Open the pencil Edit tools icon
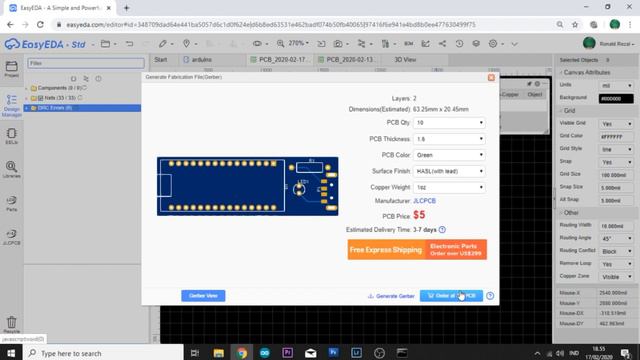Screen dimensions: 640x360 click(x=163, y=44)
